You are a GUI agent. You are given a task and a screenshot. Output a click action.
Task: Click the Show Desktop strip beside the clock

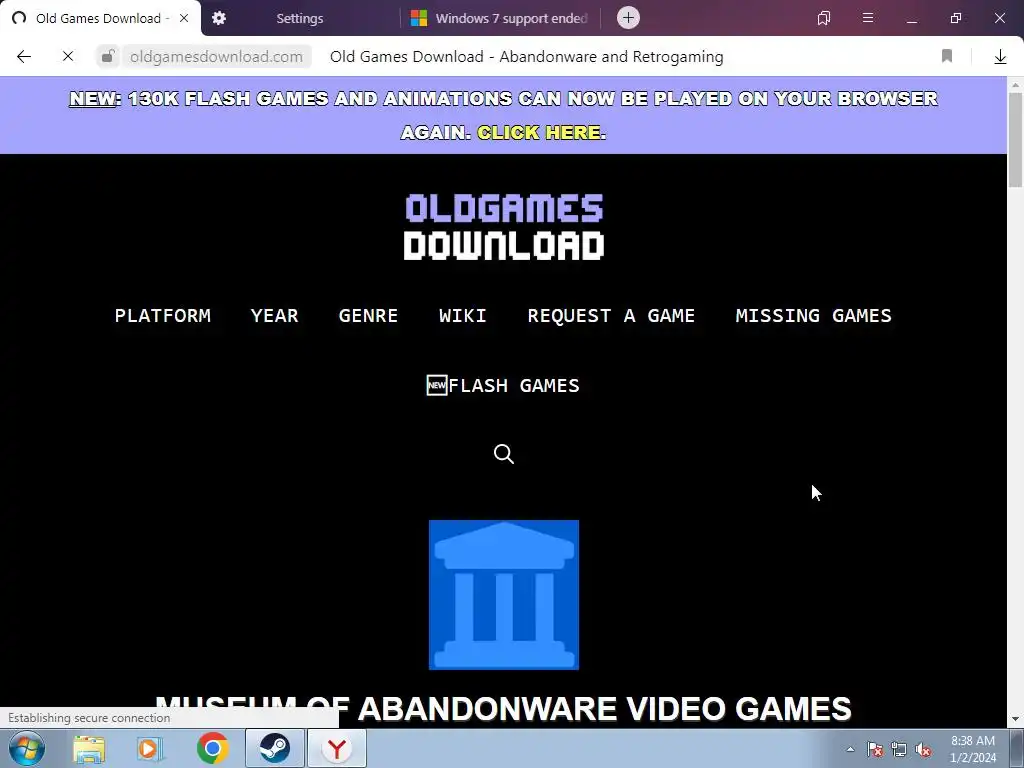coord(1017,748)
